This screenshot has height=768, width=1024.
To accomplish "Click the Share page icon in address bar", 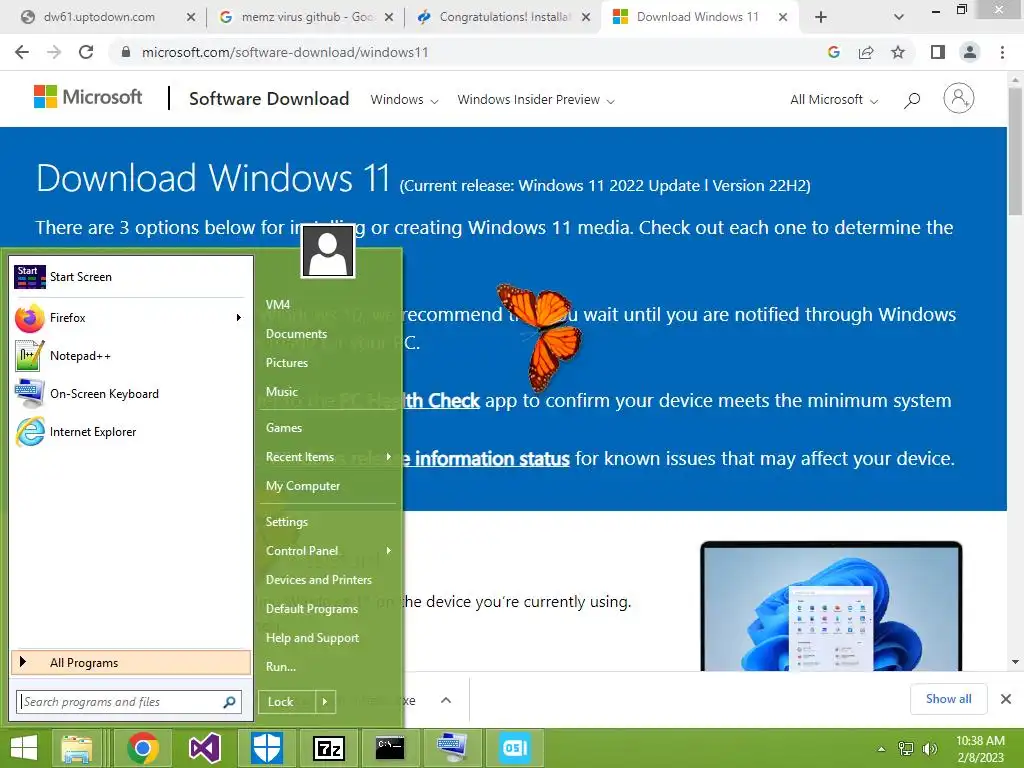I will coord(866,52).
